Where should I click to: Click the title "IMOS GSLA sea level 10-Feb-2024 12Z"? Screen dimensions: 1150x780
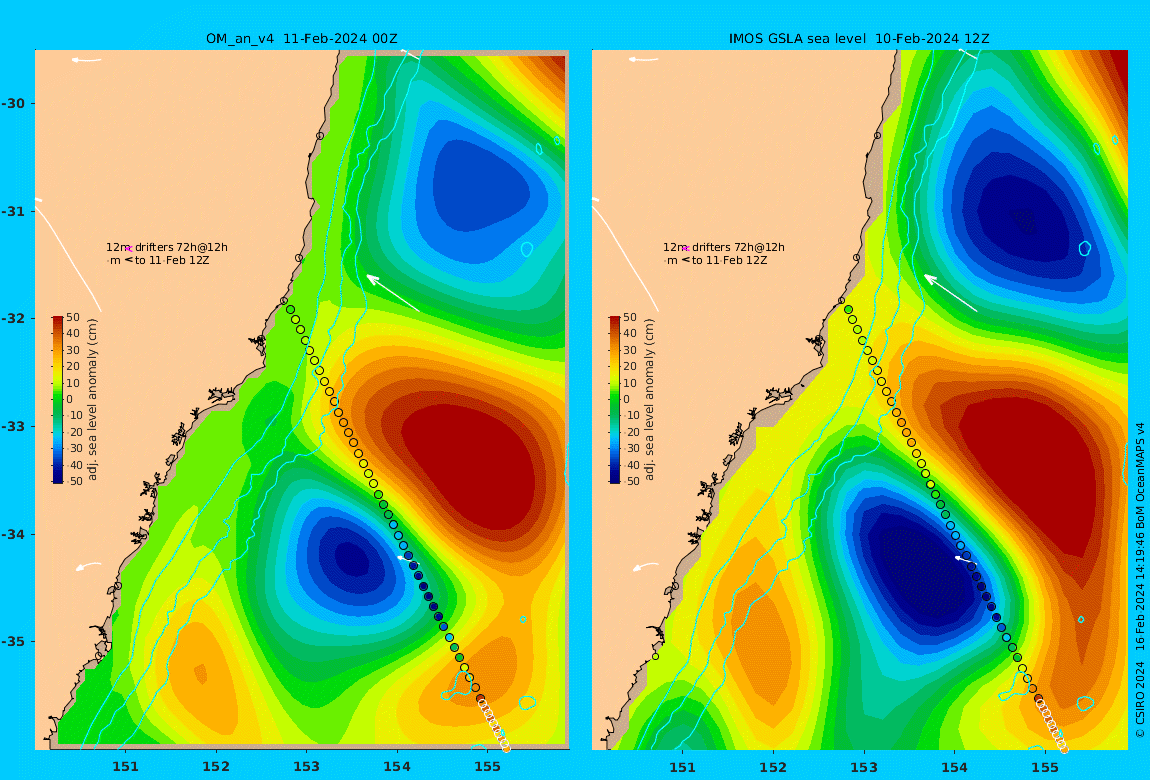point(859,39)
